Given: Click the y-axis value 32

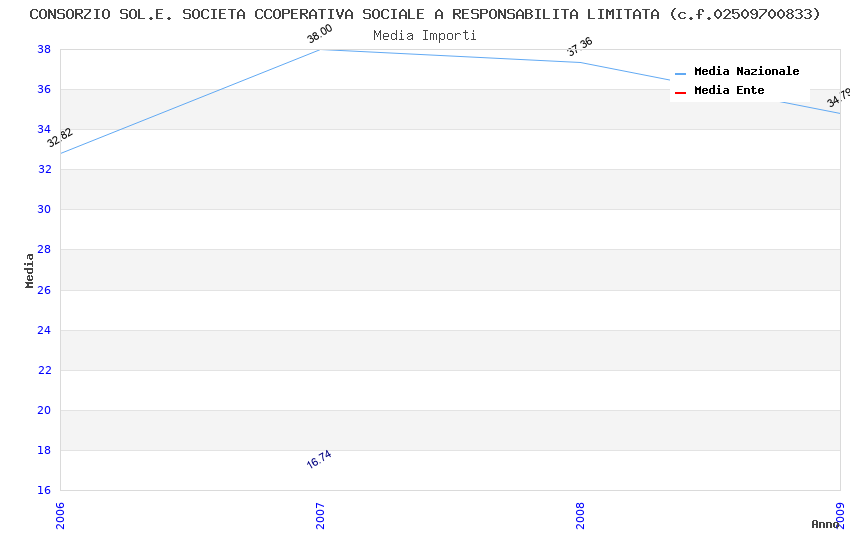Looking at the screenshot, I should (44, 170).
